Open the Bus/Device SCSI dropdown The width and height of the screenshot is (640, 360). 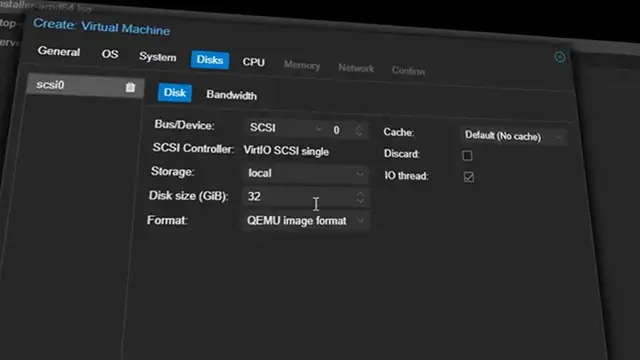pos(319,129)
